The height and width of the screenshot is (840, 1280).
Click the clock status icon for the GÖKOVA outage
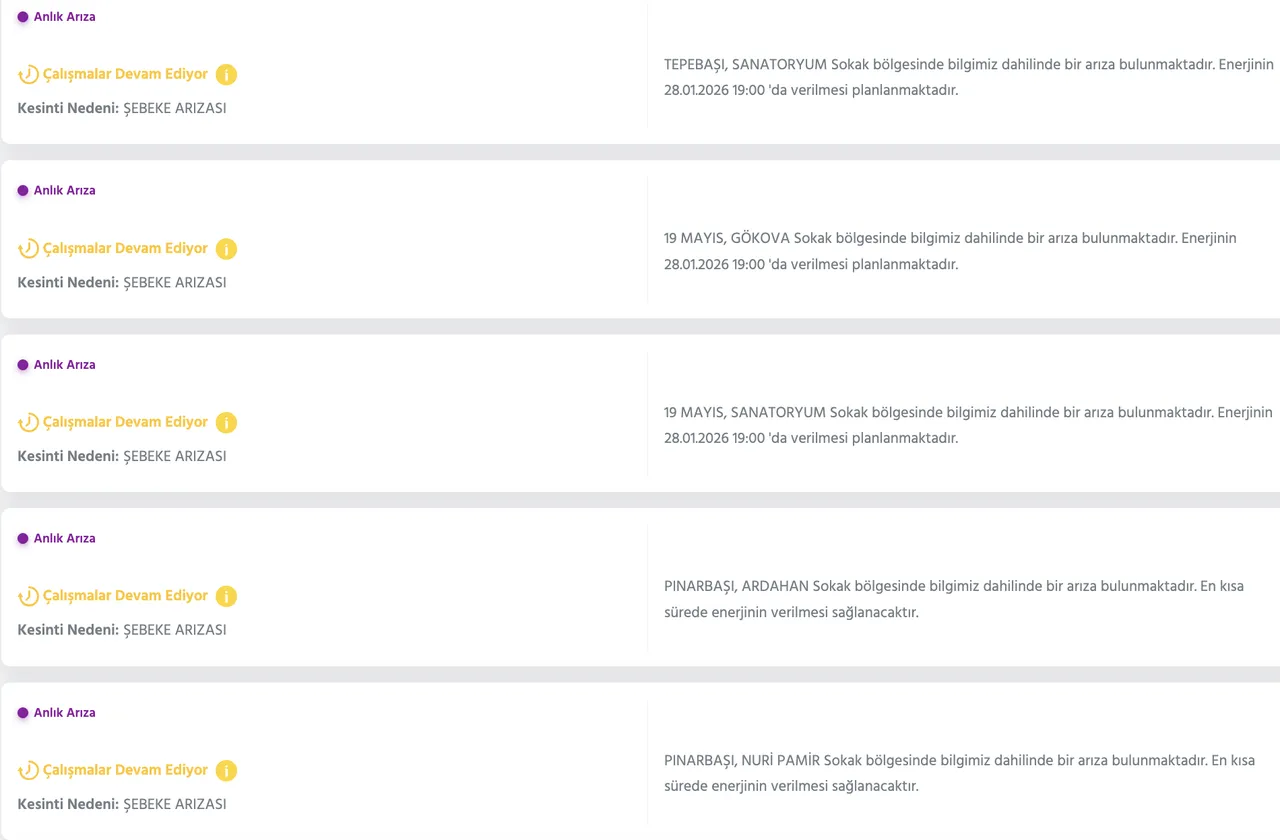[29, 249]
